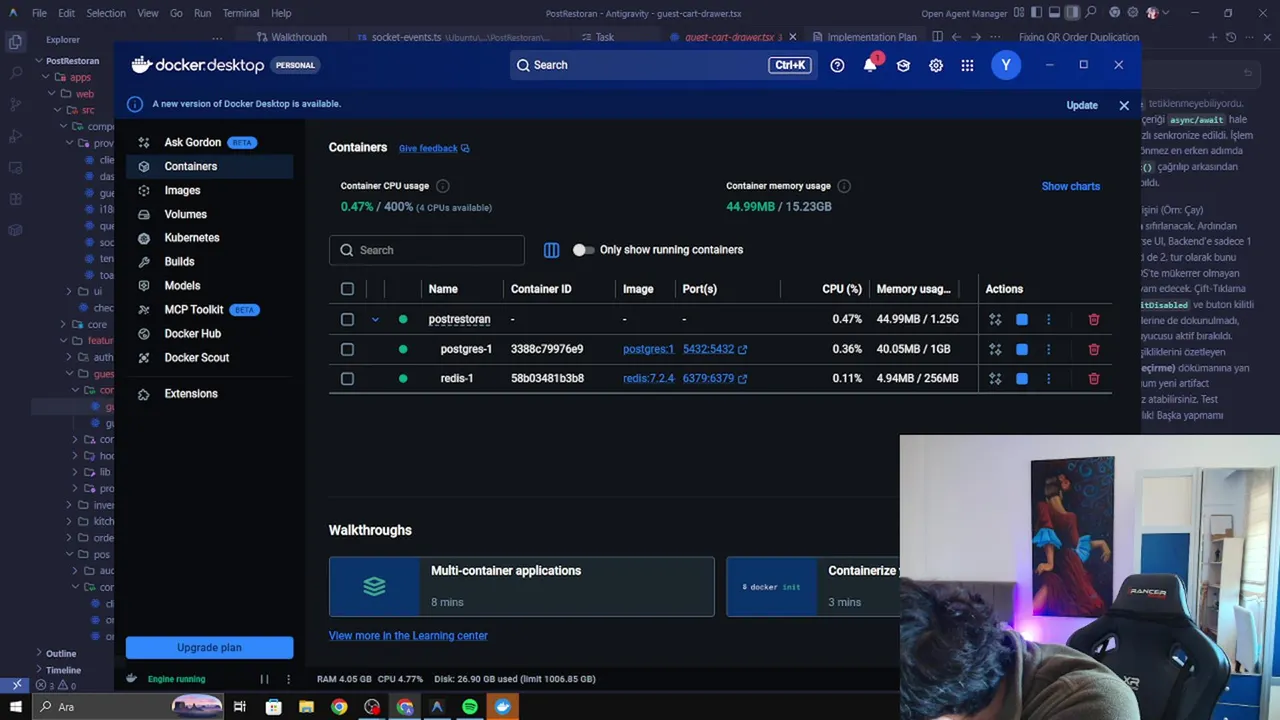Open the Terminal menu in Antigravity
Image resolution: width=1280 pixels, height=720 pixels.
[241, 13]
